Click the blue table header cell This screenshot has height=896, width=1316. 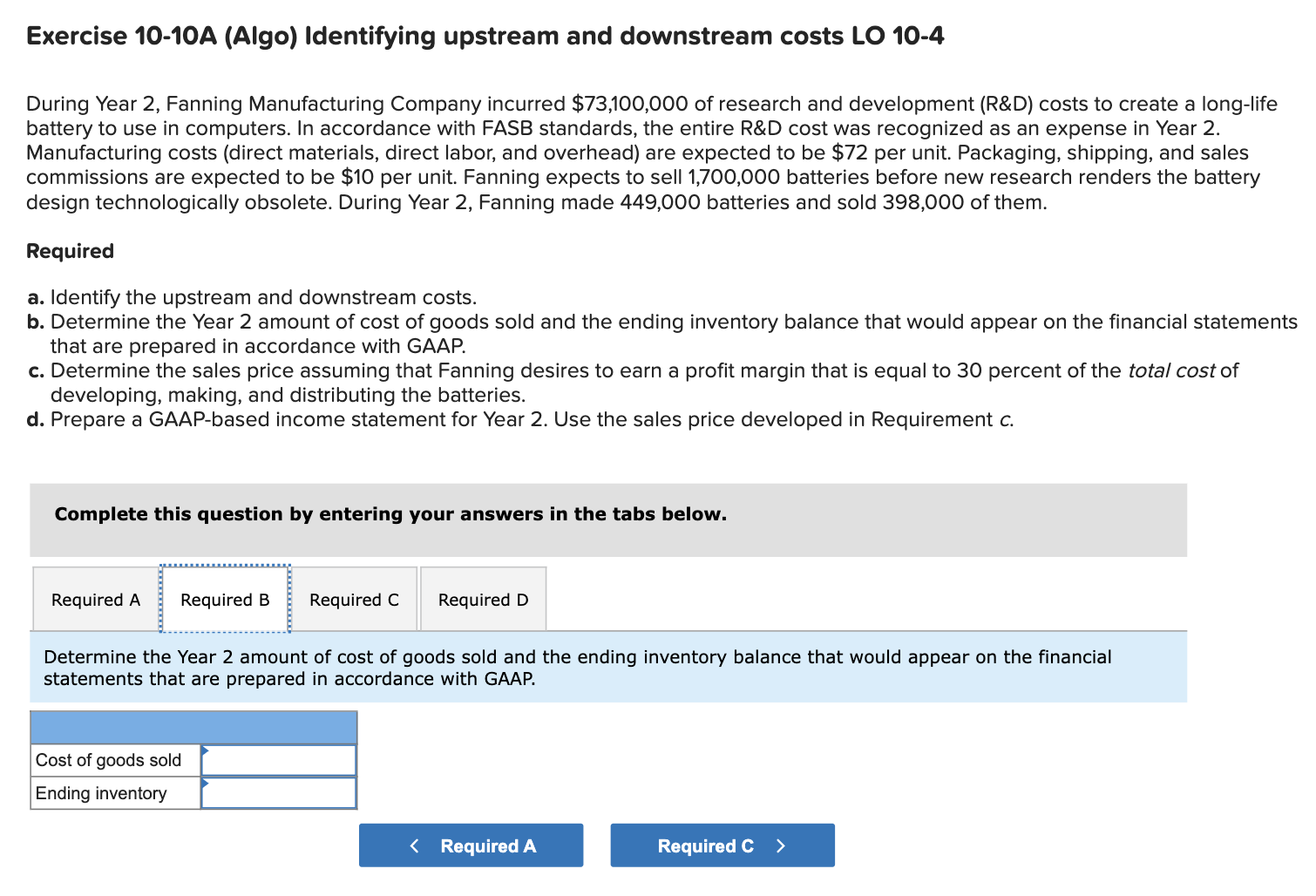[193, 727]
